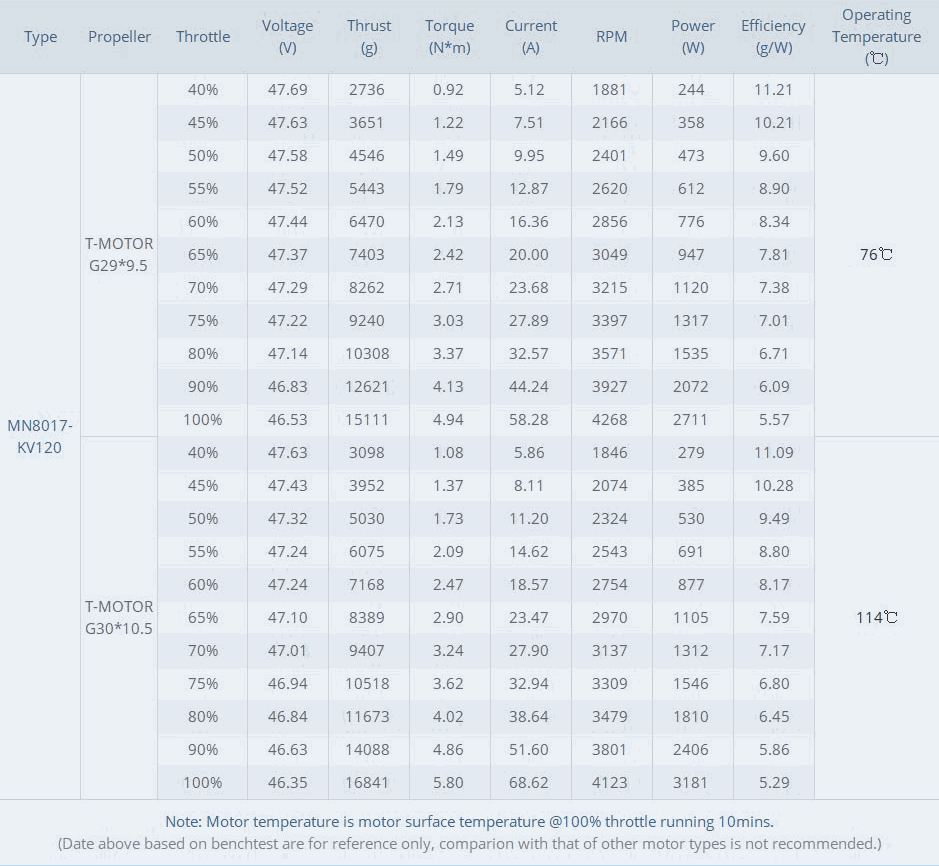Select the T-MOTOR G29*9.5 propeller cell

pyautogui.click(x=119, y=255)
